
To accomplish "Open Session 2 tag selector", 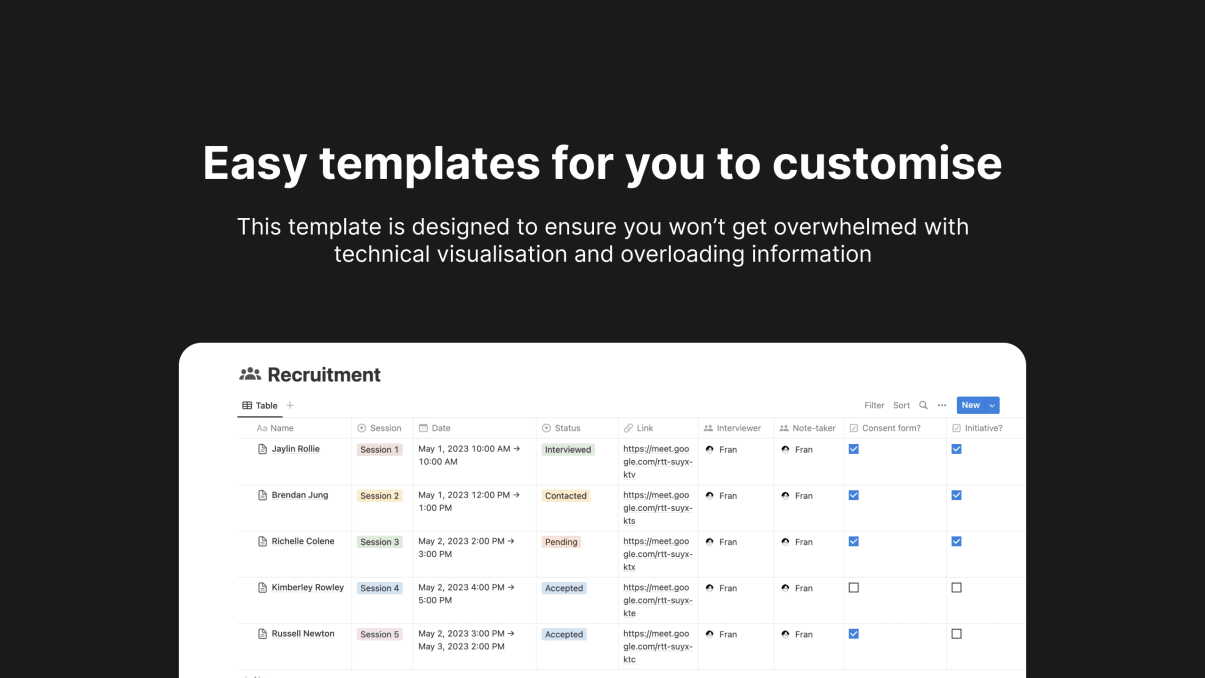I will point(380,496).
